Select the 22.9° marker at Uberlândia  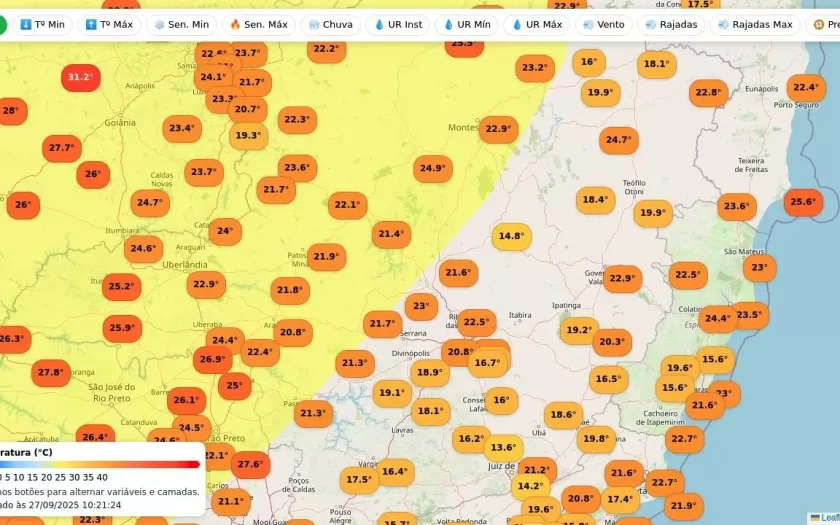tap(205, 285)
